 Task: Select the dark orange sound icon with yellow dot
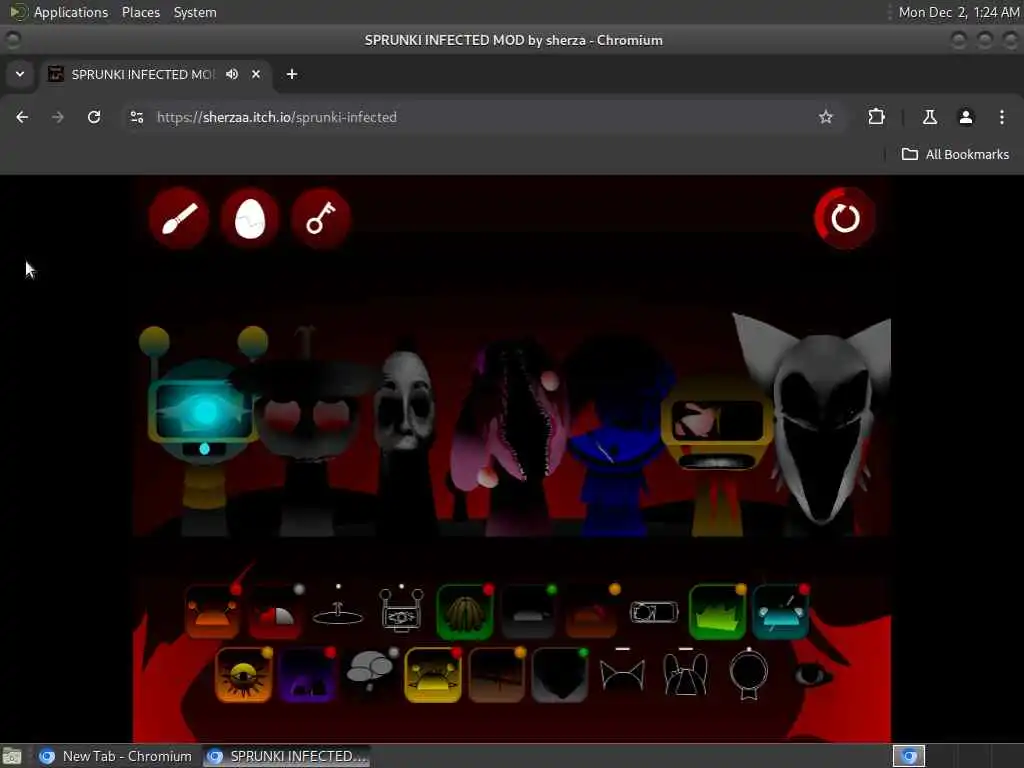click(x=591, y=612)
